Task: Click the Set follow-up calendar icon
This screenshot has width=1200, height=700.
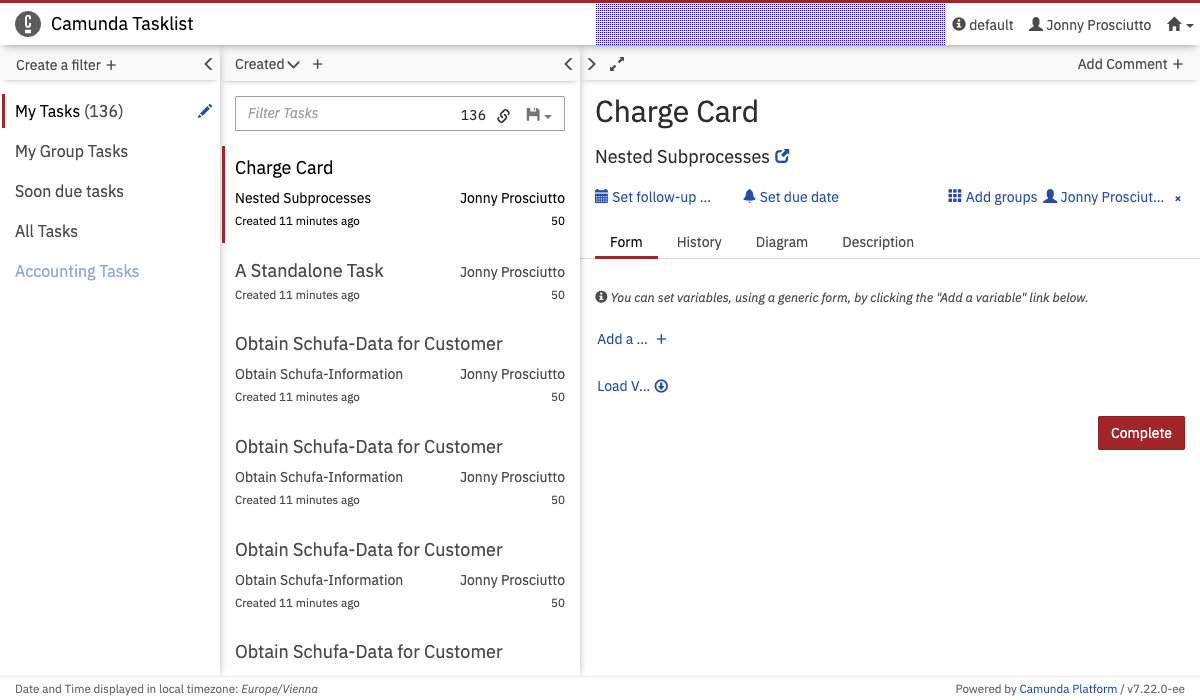Action: pyautogui.click(x=601, y=197)
